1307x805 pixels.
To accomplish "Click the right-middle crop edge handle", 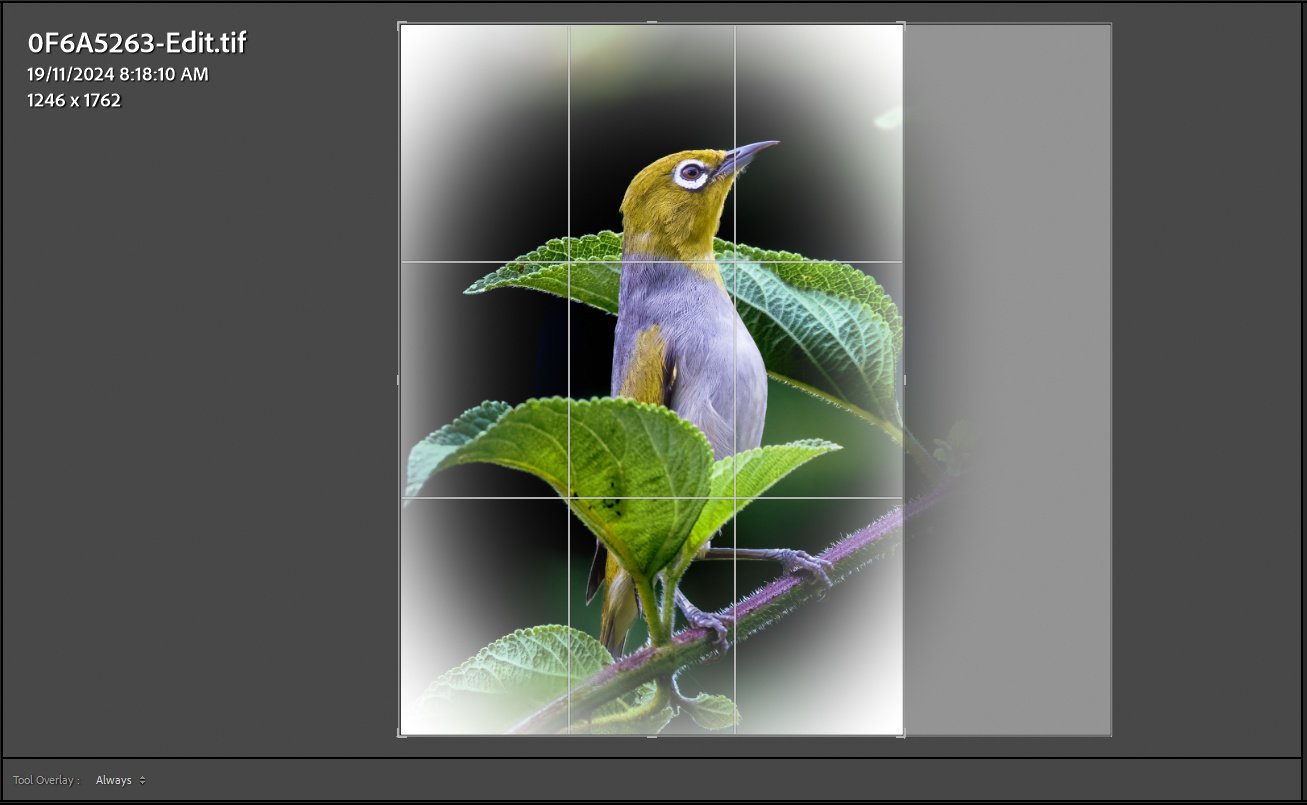I will click(x=905, y=380).
